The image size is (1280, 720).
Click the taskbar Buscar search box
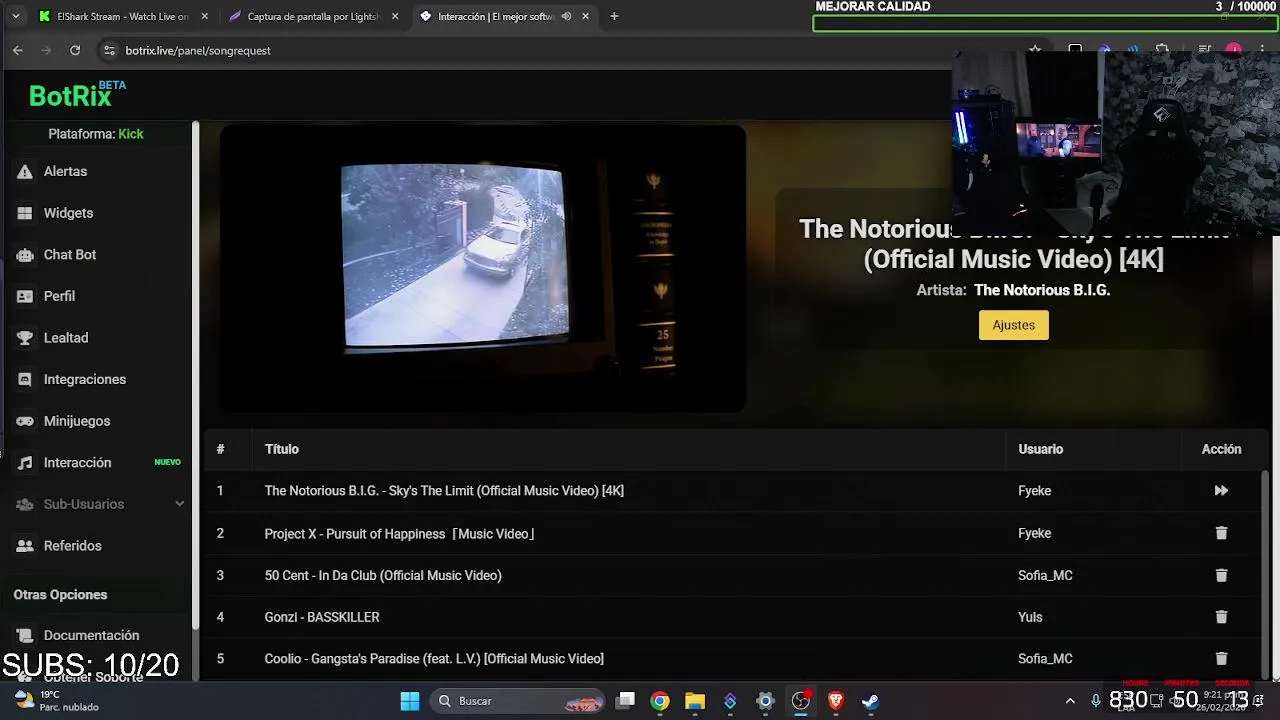point(518,701)
